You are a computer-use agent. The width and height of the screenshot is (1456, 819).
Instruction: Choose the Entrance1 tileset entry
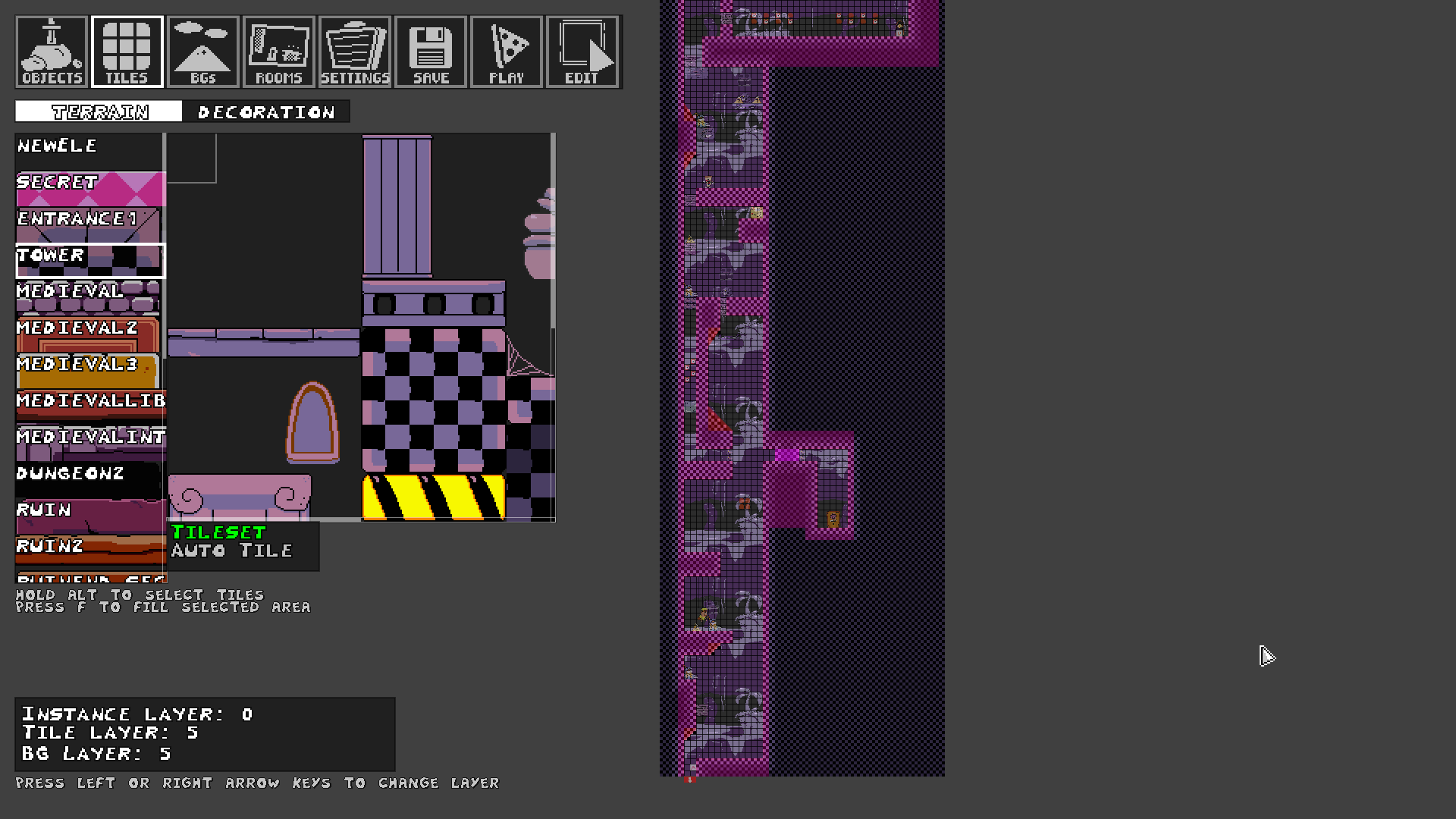[89, 224]
